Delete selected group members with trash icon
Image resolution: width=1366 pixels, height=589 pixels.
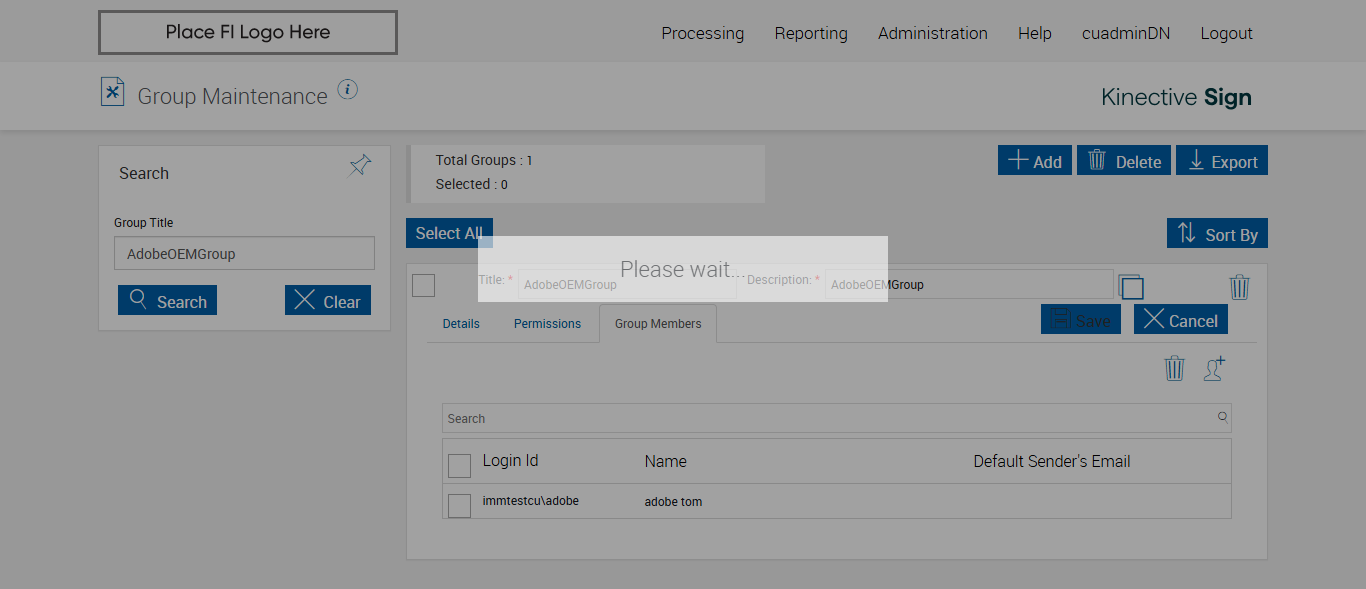(1174, 369)
